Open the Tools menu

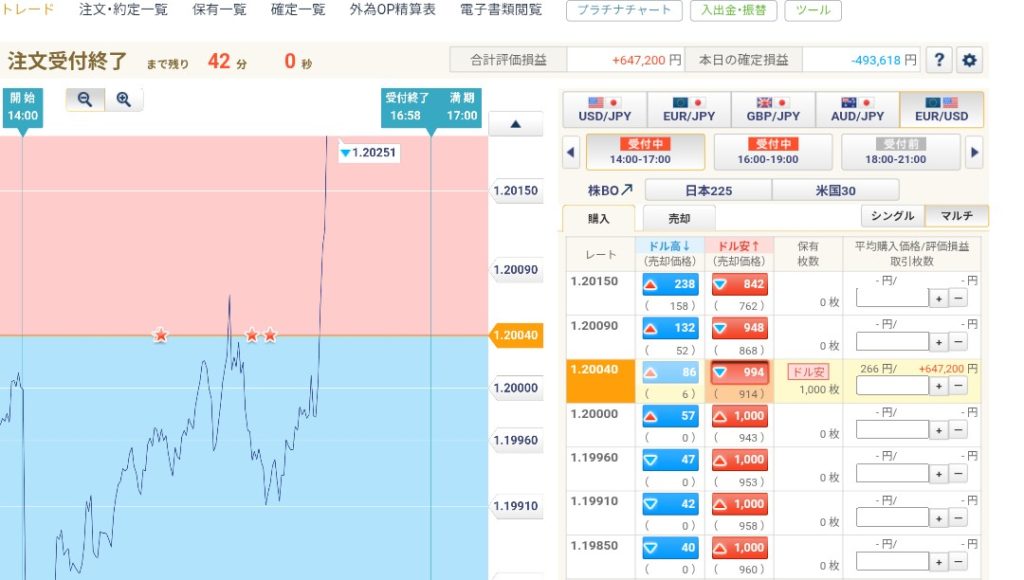click(x=812, y=11)
